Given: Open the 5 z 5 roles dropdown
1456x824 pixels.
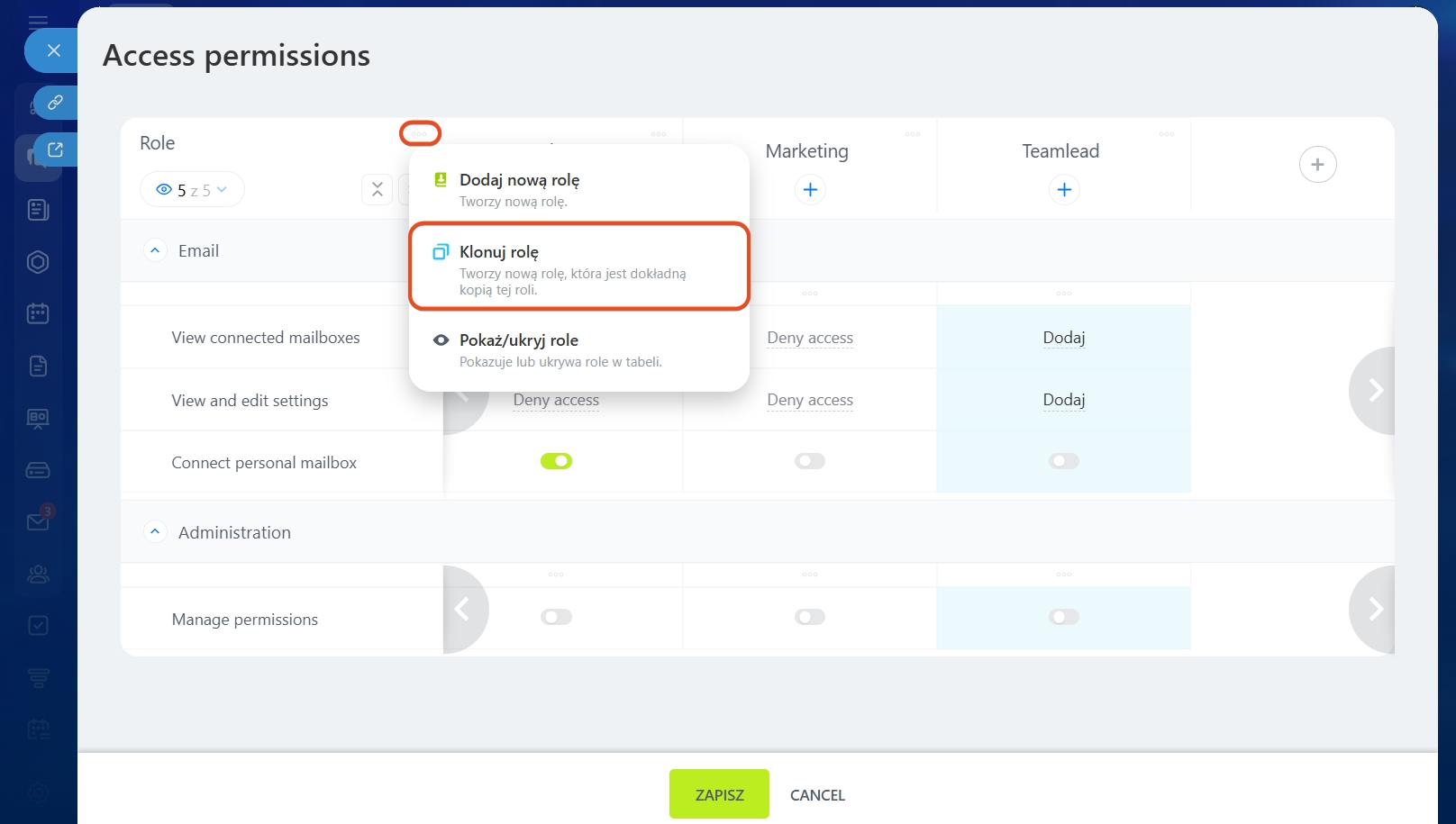Looking at the screenshot, I should point(192,190).
